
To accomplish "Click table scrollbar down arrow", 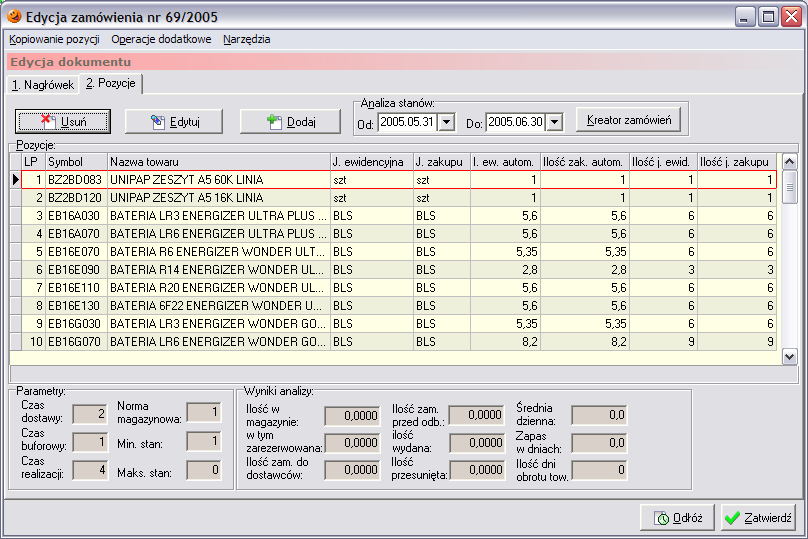I will [x=789, y=357].
